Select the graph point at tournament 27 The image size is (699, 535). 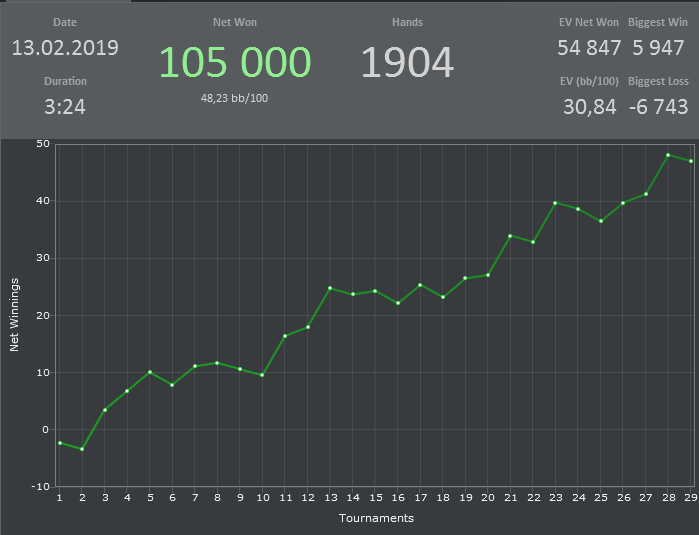(646, 194)
